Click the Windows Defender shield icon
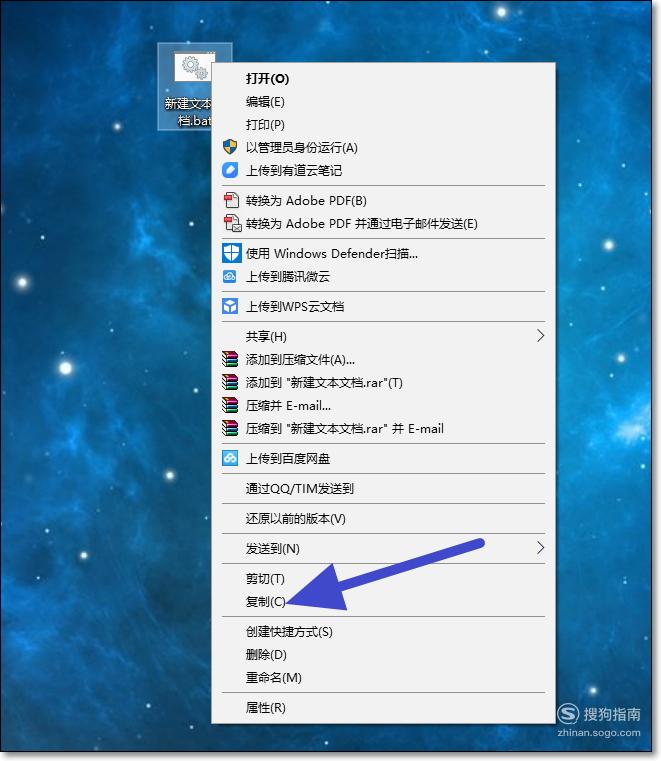The height and width of the screenshot is (761, 661). [x=231, y=253]
